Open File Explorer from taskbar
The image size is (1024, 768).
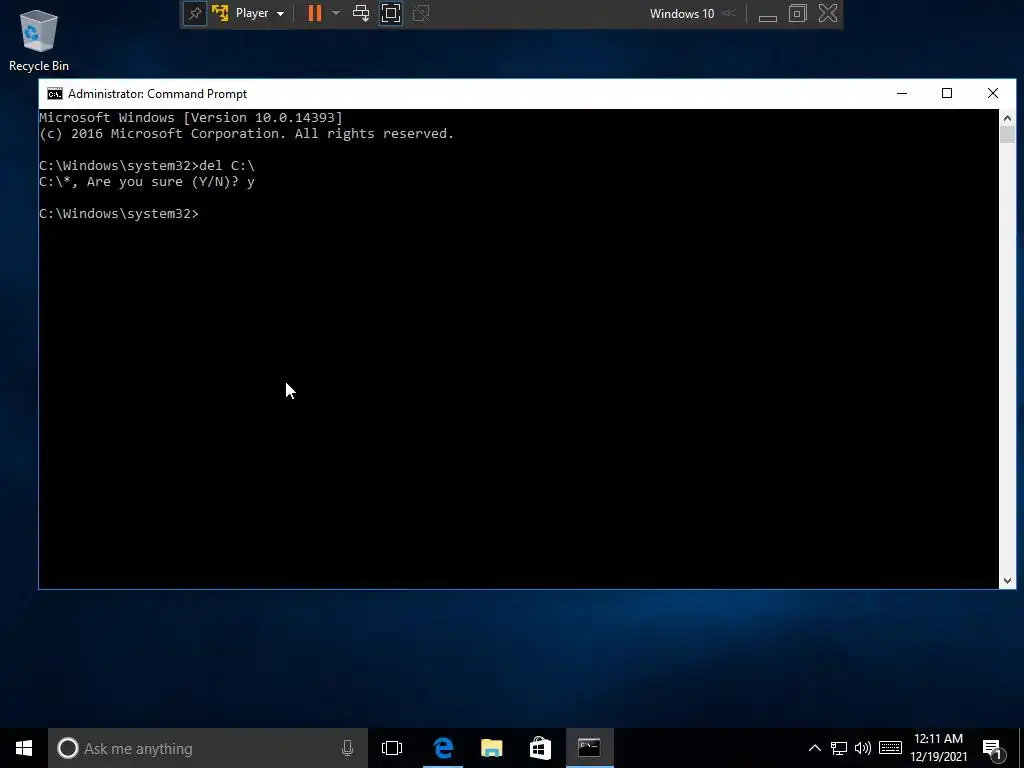[491, 748]
